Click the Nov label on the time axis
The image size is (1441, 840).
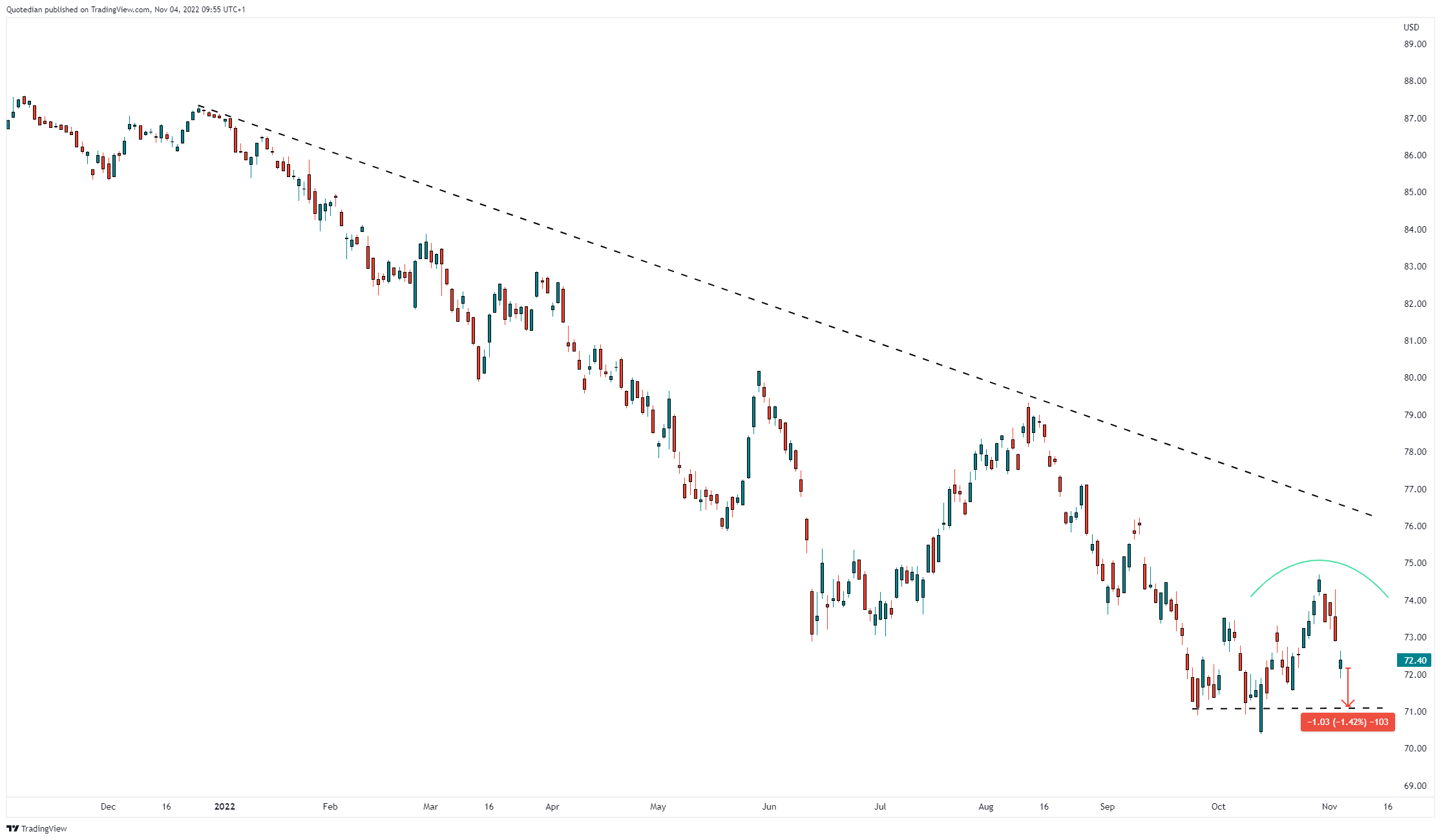(1329, 806)
